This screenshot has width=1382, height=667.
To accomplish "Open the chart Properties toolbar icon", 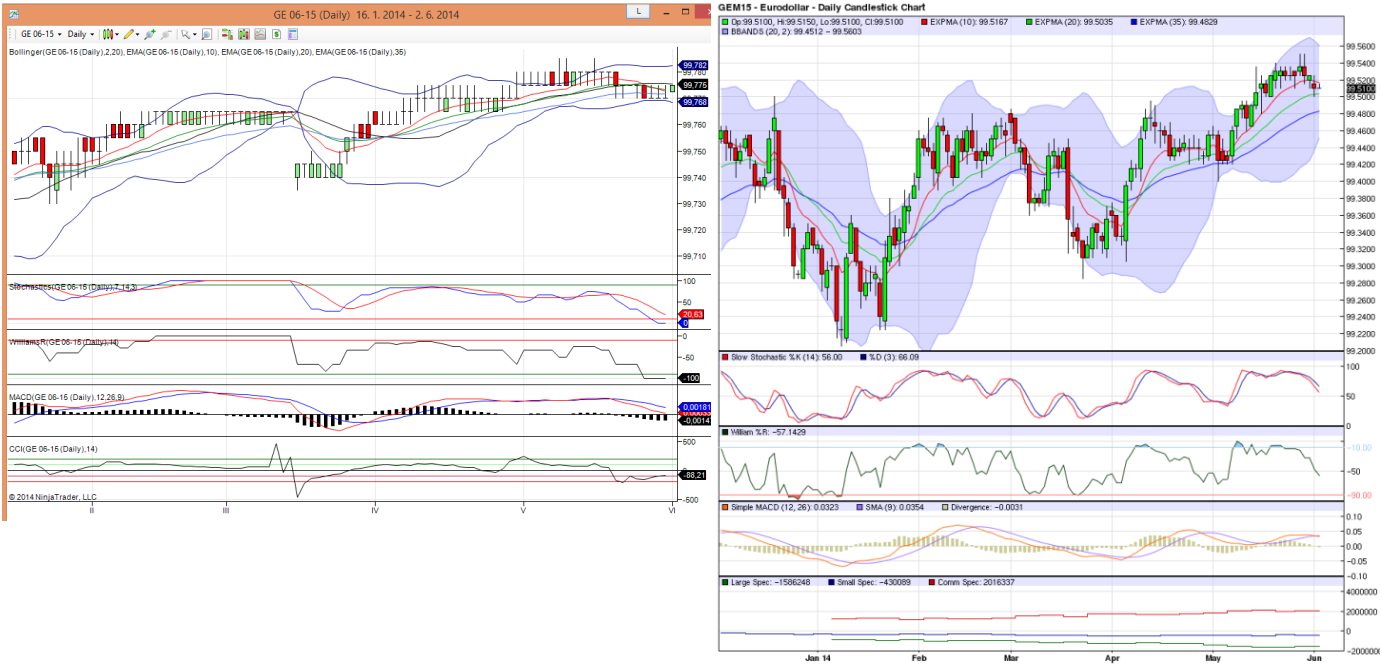I will pos(293,34).
